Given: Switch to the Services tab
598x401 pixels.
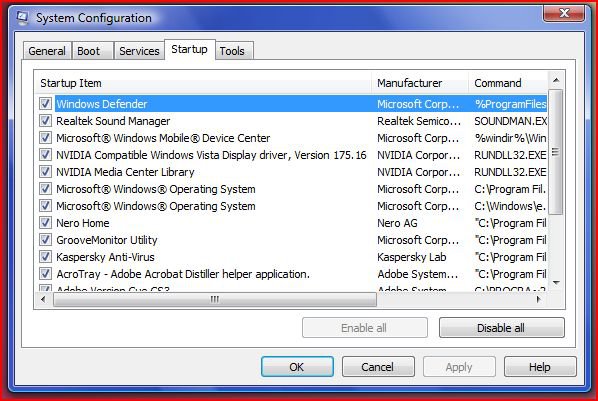Looking at the screenshot, I should coord(139,51).
